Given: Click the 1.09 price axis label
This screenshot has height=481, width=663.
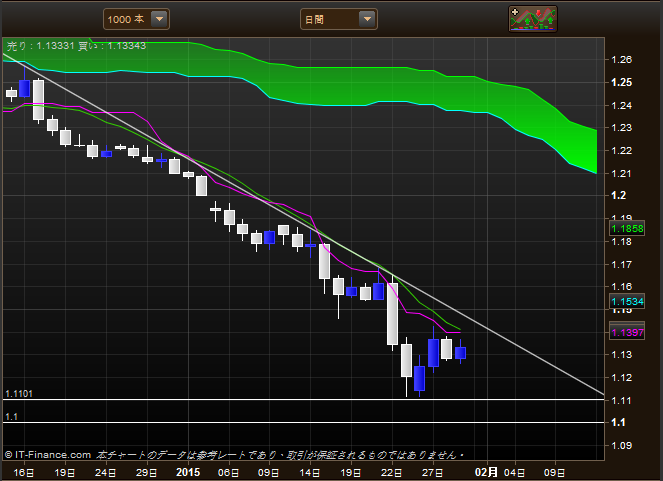Looking at the screenshot, I should (x=622, y=445).
